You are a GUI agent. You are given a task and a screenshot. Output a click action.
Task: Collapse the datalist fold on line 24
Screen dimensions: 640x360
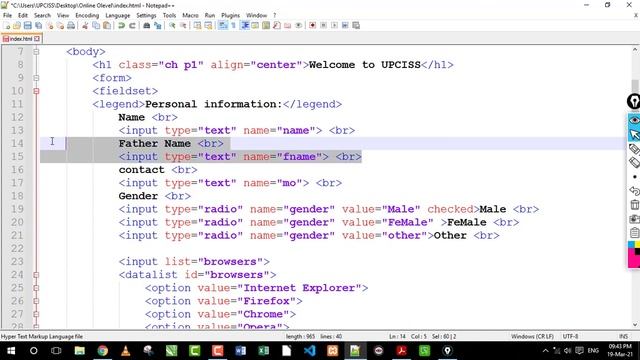[36, 275]
